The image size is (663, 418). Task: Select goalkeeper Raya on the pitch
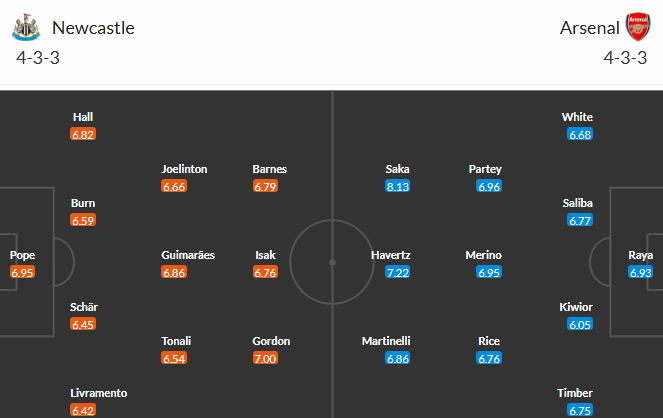click(641, 255)
